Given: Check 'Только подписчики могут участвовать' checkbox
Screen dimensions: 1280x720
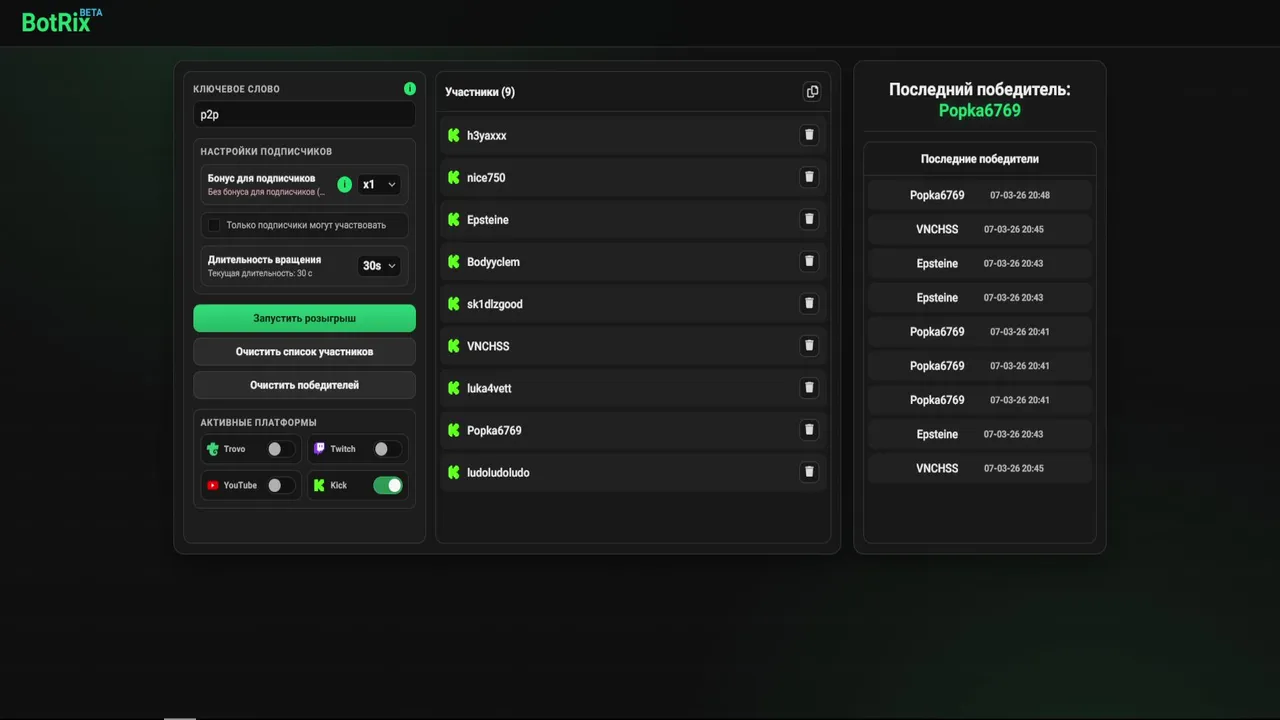Looking at the screenshot, I should [214, 225].
